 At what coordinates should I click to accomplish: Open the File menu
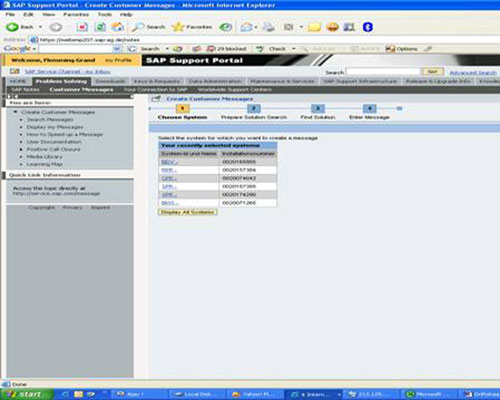coord(10,14)
